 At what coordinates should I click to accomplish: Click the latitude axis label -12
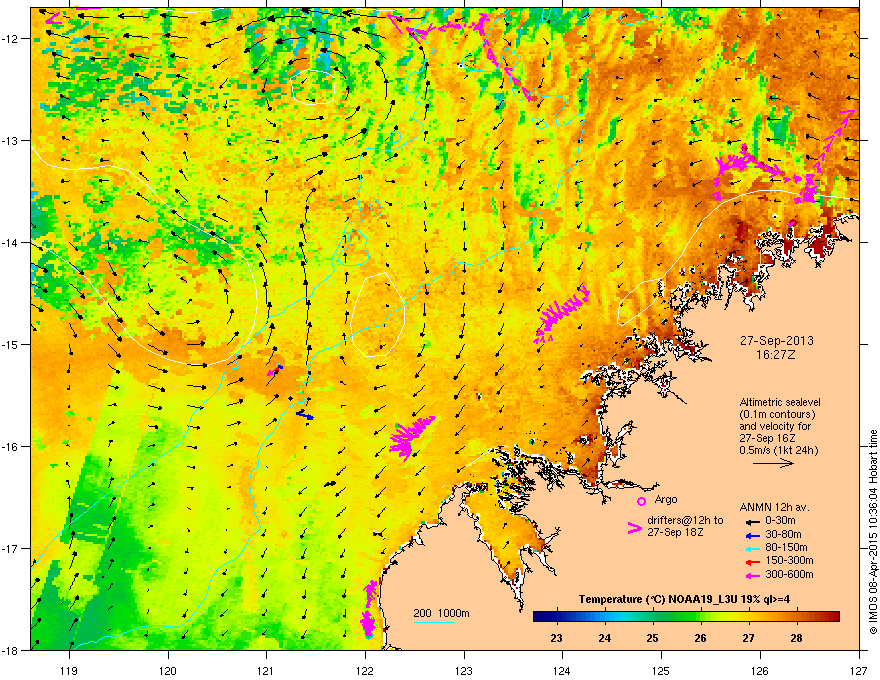pyautogui.click(x=11, y=38)
